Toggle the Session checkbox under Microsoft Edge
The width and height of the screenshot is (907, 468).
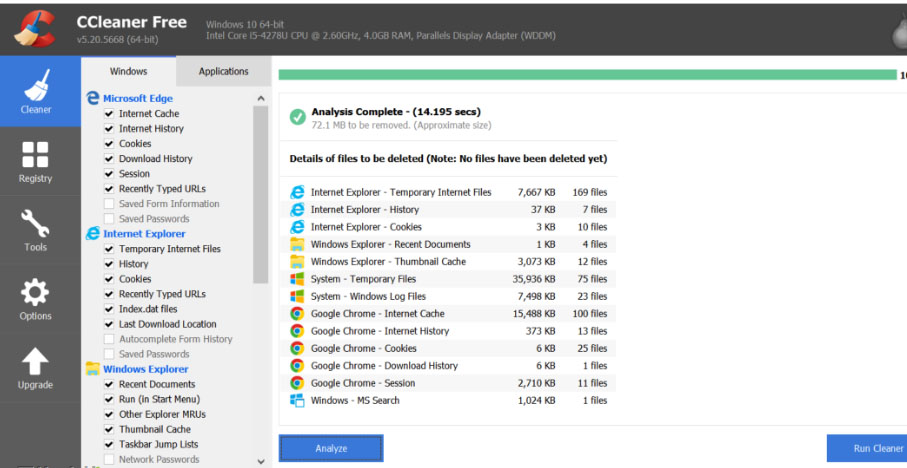(x=109, y=174)
